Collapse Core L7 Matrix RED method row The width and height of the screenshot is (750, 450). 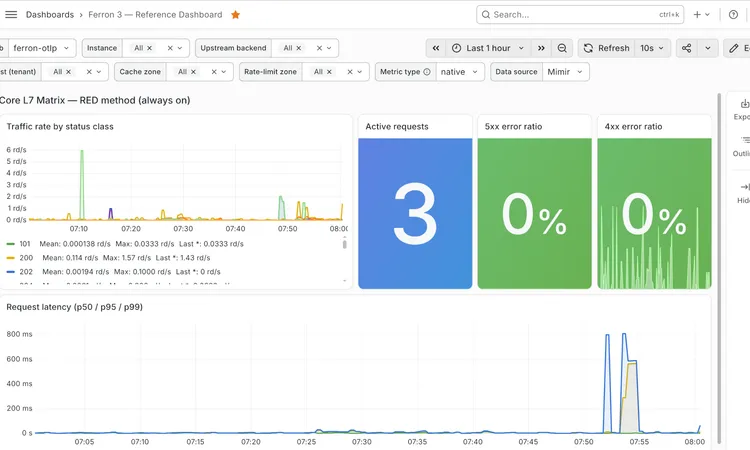(x=95, y=100)
